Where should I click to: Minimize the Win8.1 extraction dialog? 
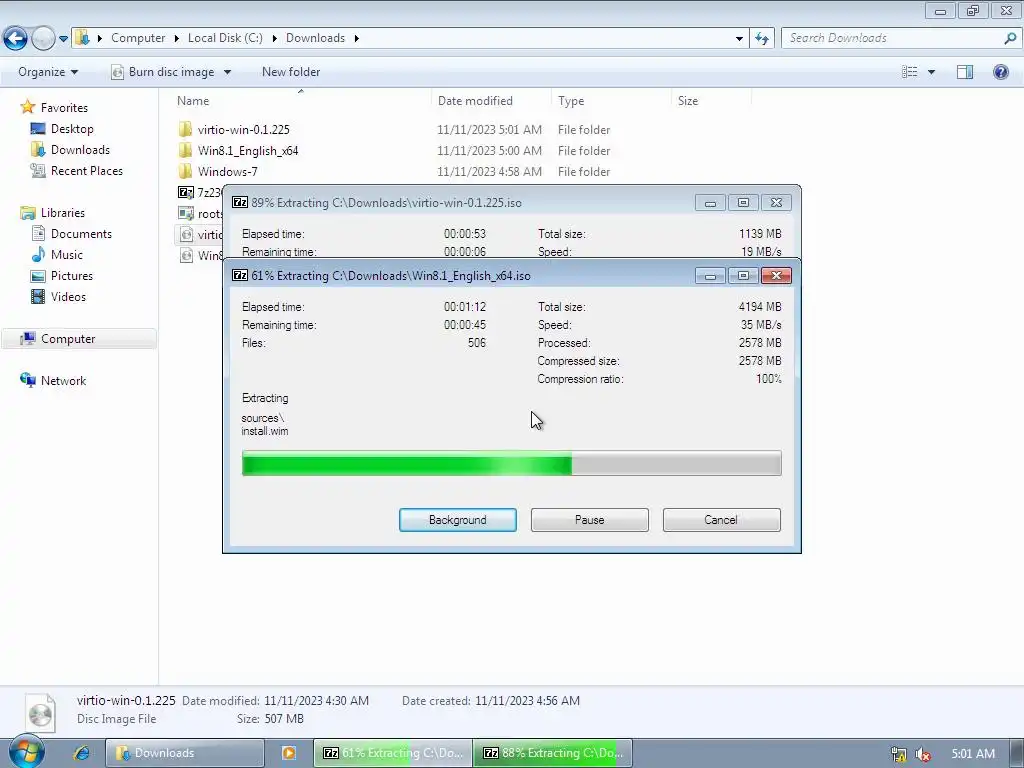click(x=711, y=276)
